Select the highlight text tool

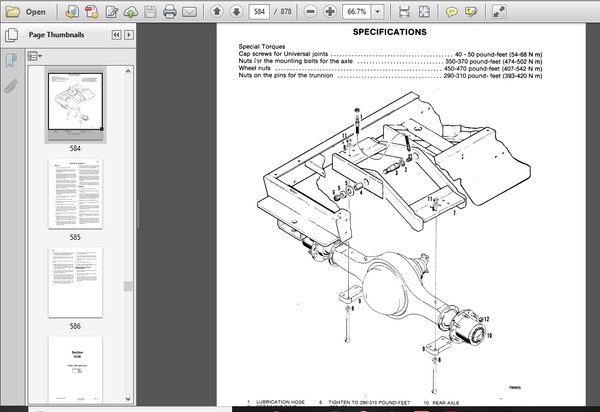[x=474, y=12]
